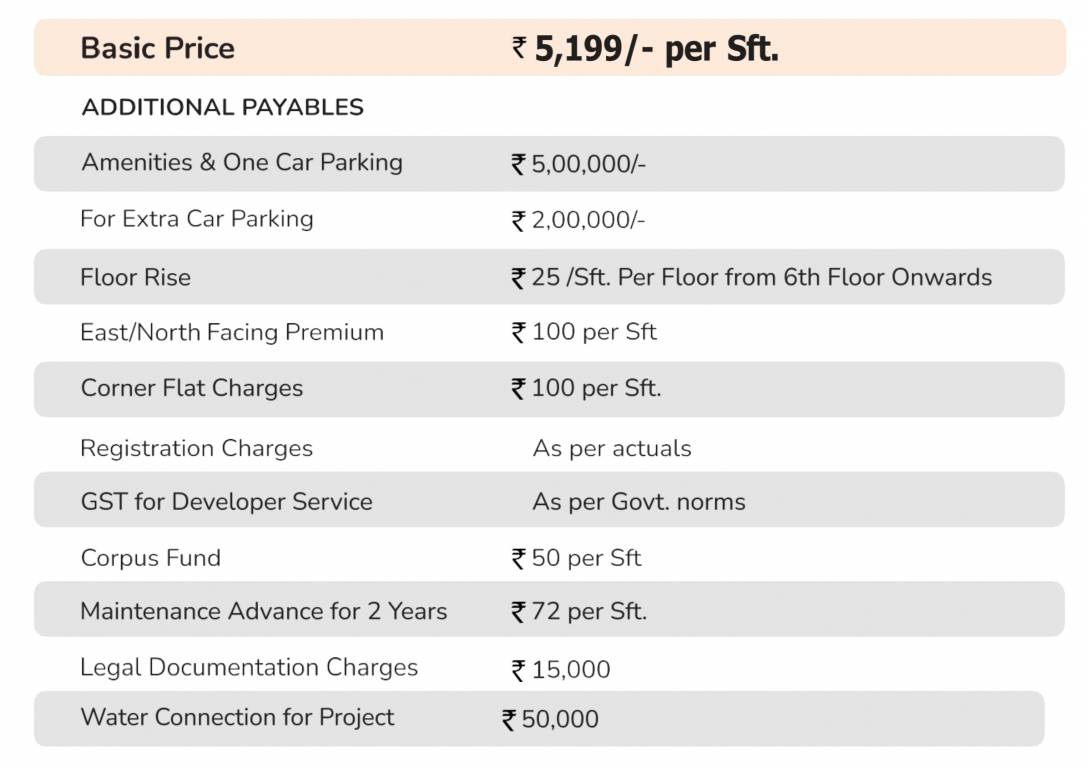1086x768 pixels.
Task: Click the rupee symbol beside 5,199/- per Sft.
Action: (x=519, y=47)
